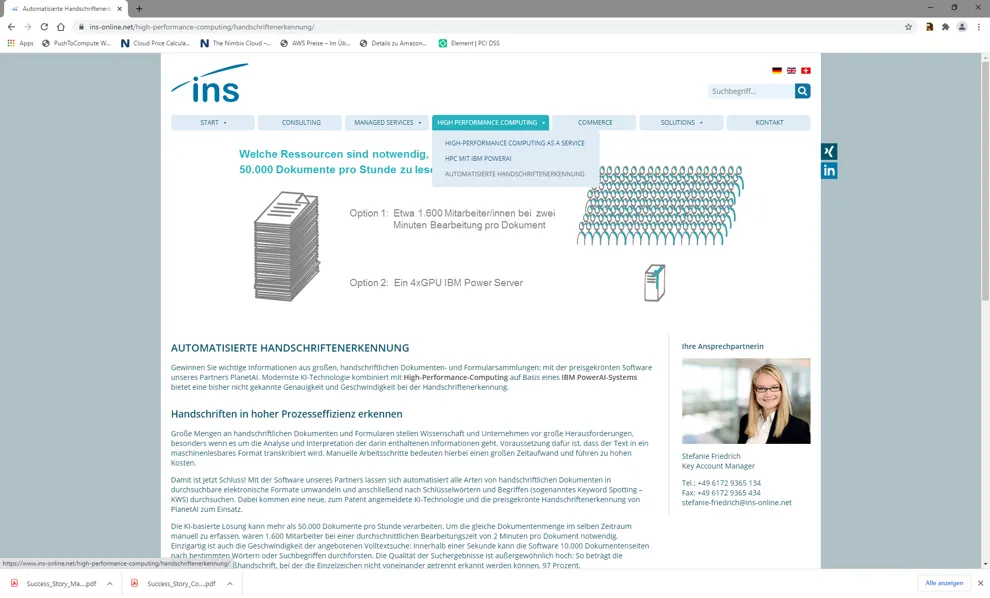Click the browser back arrow
This screenshot has height=598, width=990.
pyautogui.click(x=11, y=27)
